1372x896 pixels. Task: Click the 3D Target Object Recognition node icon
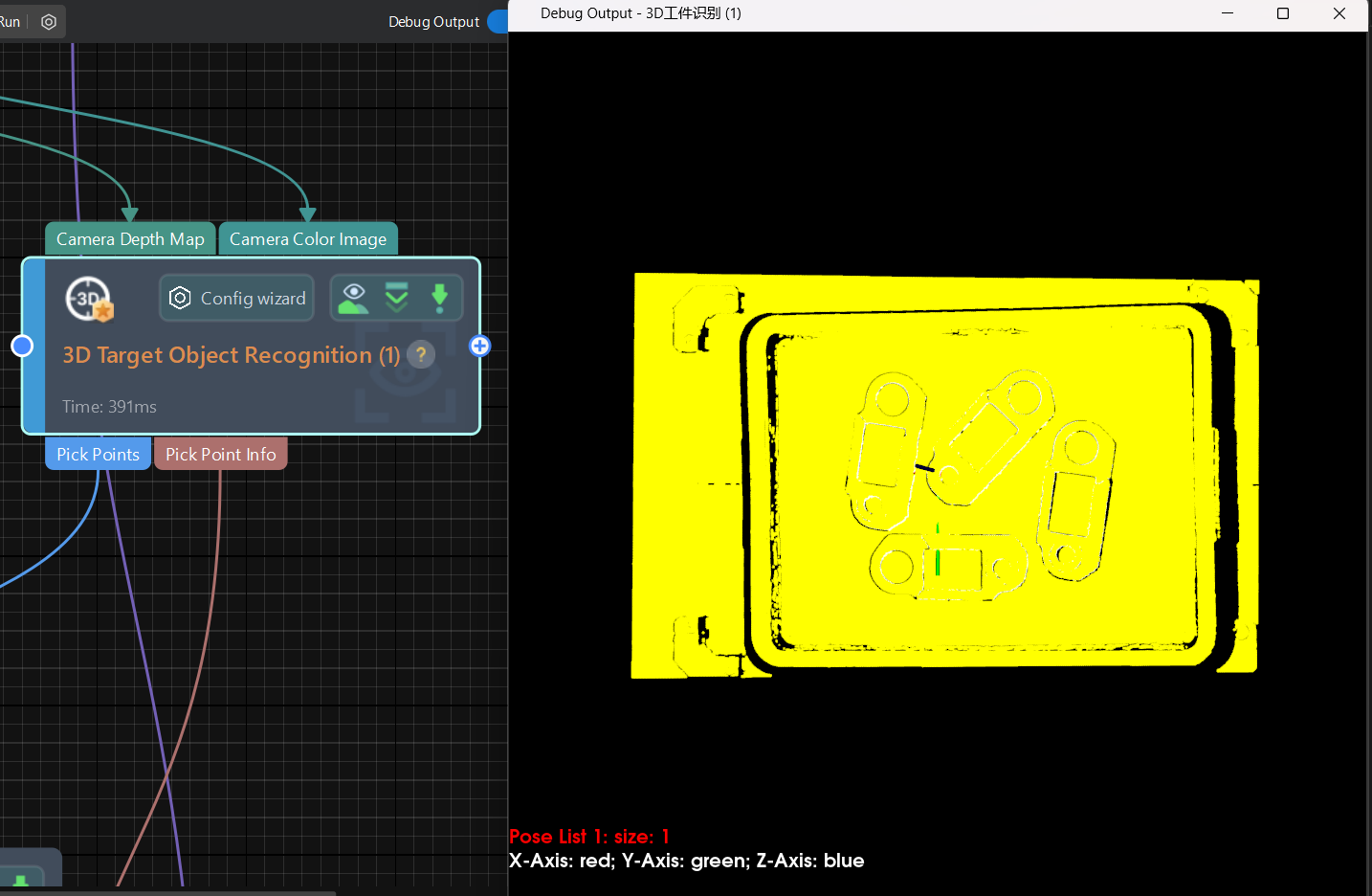[87, 298]
